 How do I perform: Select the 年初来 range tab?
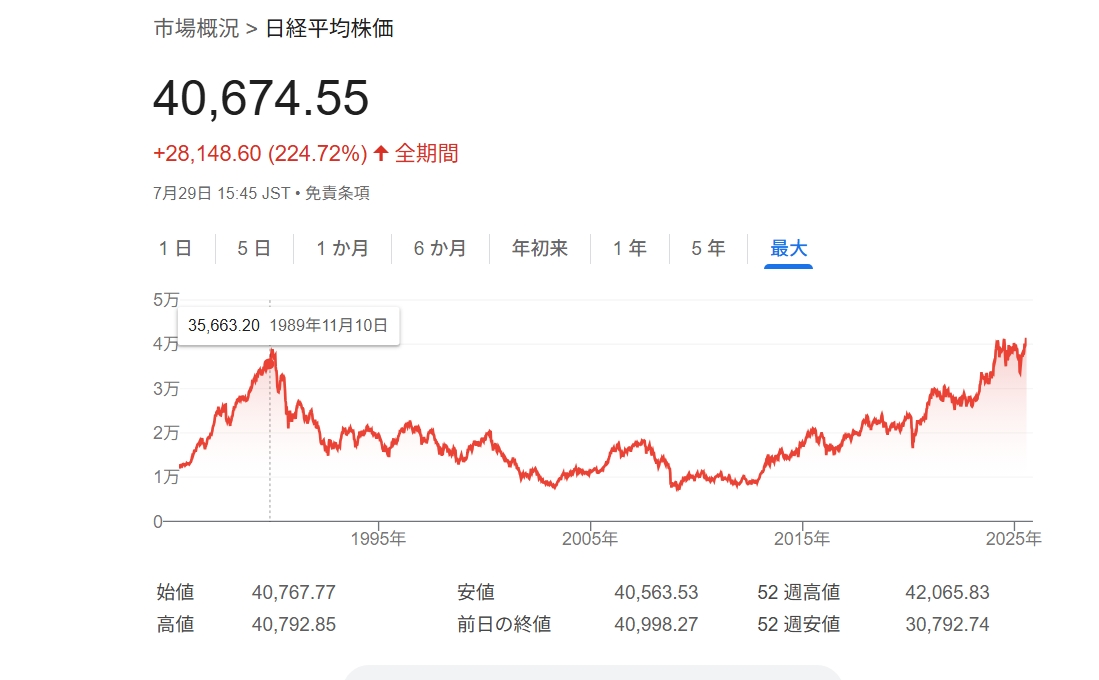click(540, 248)
